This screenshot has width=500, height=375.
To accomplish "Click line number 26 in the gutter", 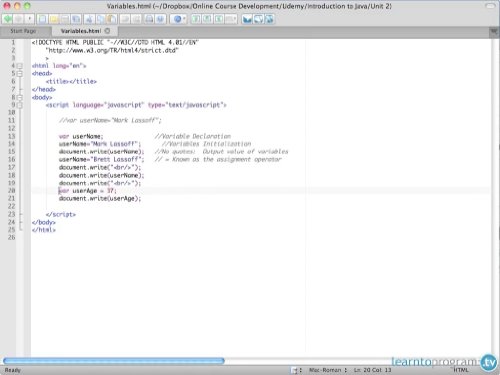I will 11,237.
